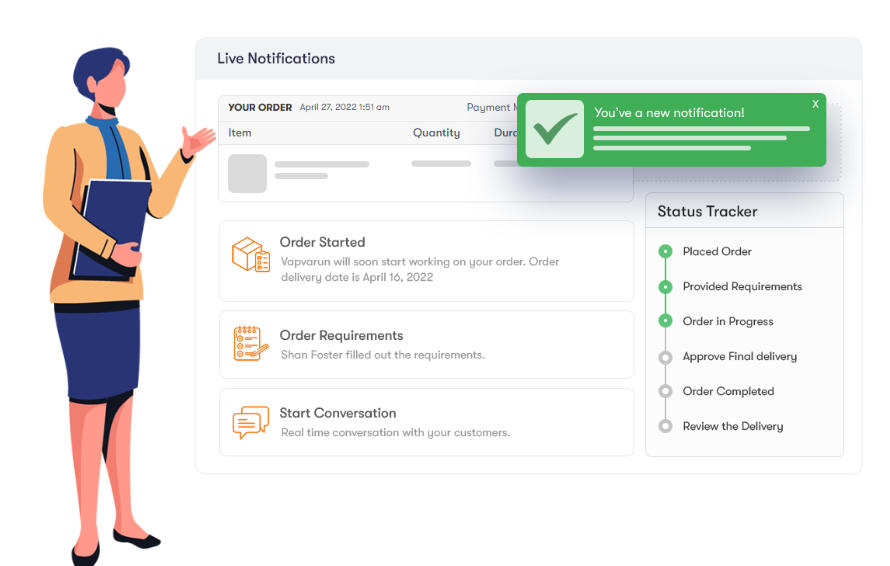Click the Order in Progress label
This screenshot has height=566, width=890.
pos(728,321)
